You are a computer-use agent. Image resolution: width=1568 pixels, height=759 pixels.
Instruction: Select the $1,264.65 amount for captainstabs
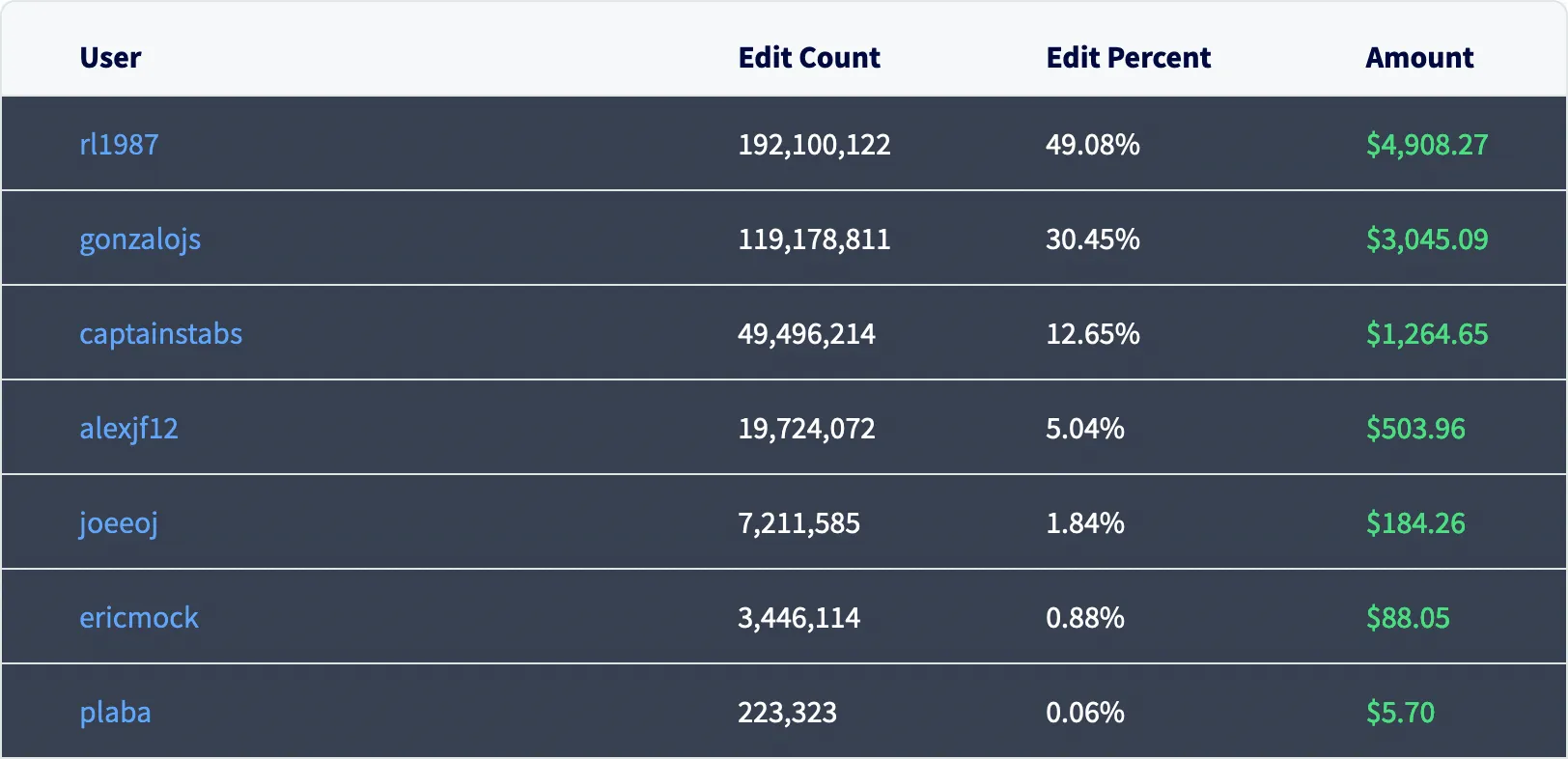click(x=1426, y=334)
